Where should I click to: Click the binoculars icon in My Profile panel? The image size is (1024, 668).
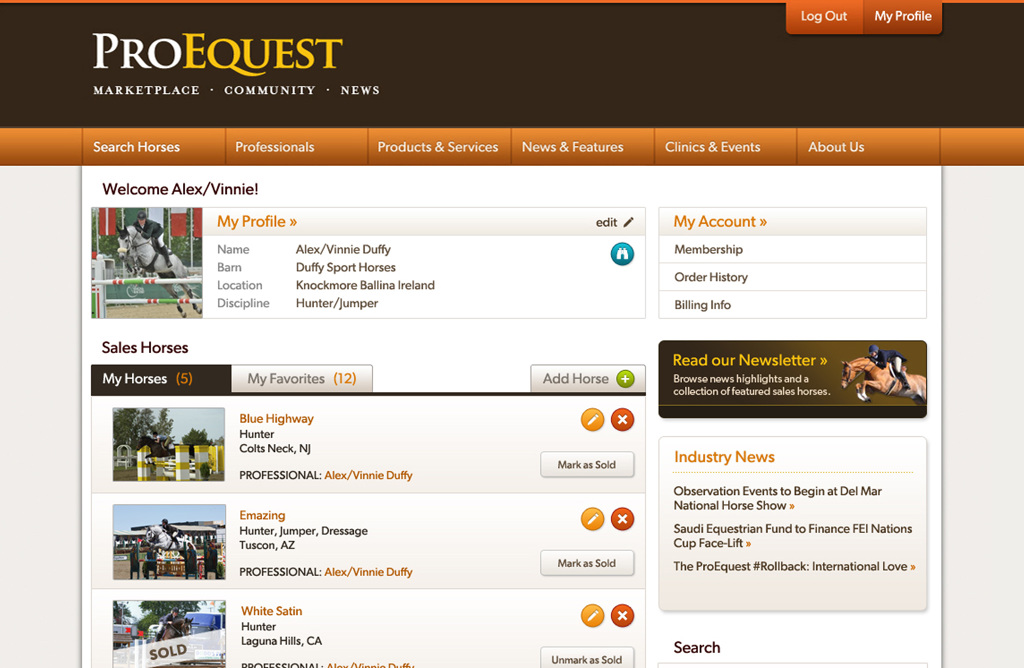click(x=622, y=254)
